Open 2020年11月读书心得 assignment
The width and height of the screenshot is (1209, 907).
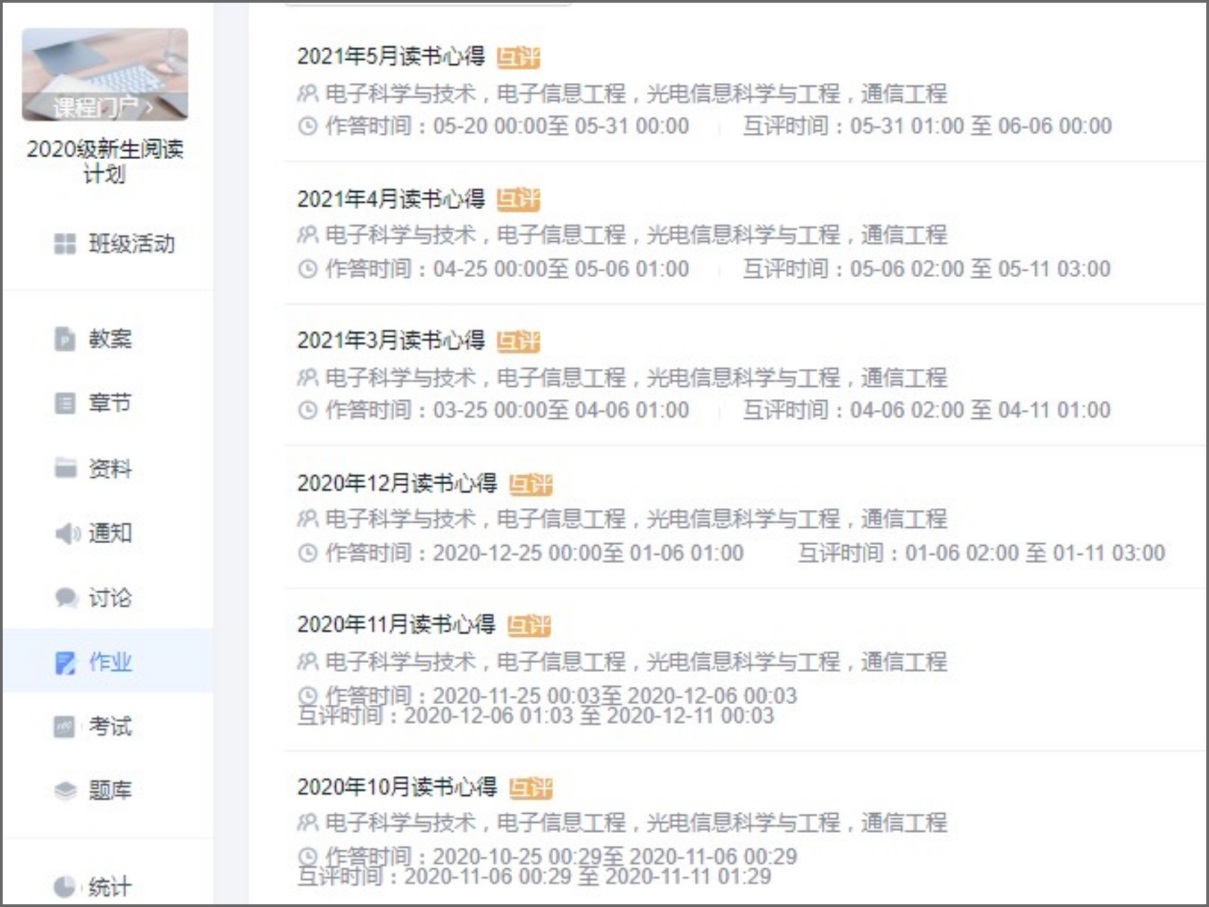[396, 625]
